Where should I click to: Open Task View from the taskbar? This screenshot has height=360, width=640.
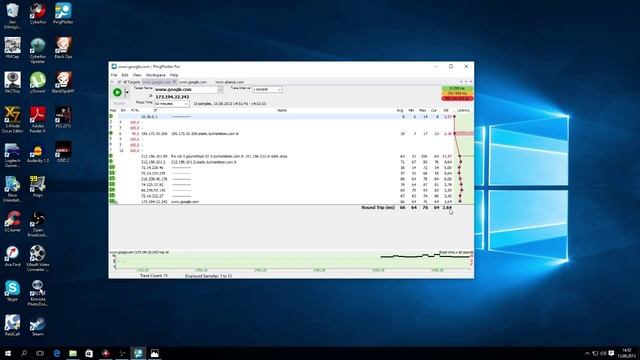(40, 353)
